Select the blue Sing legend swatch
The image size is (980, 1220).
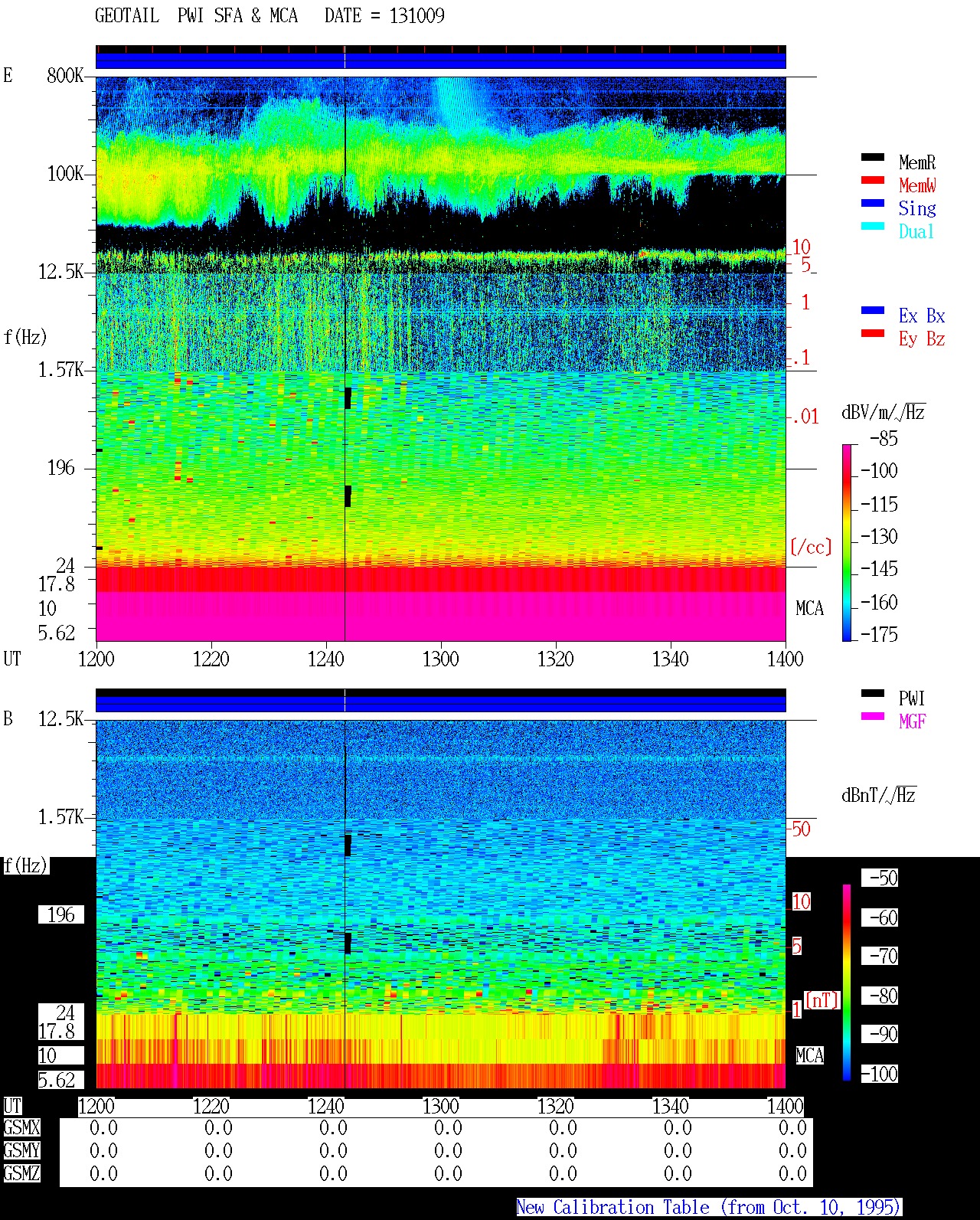click(873, 204)
